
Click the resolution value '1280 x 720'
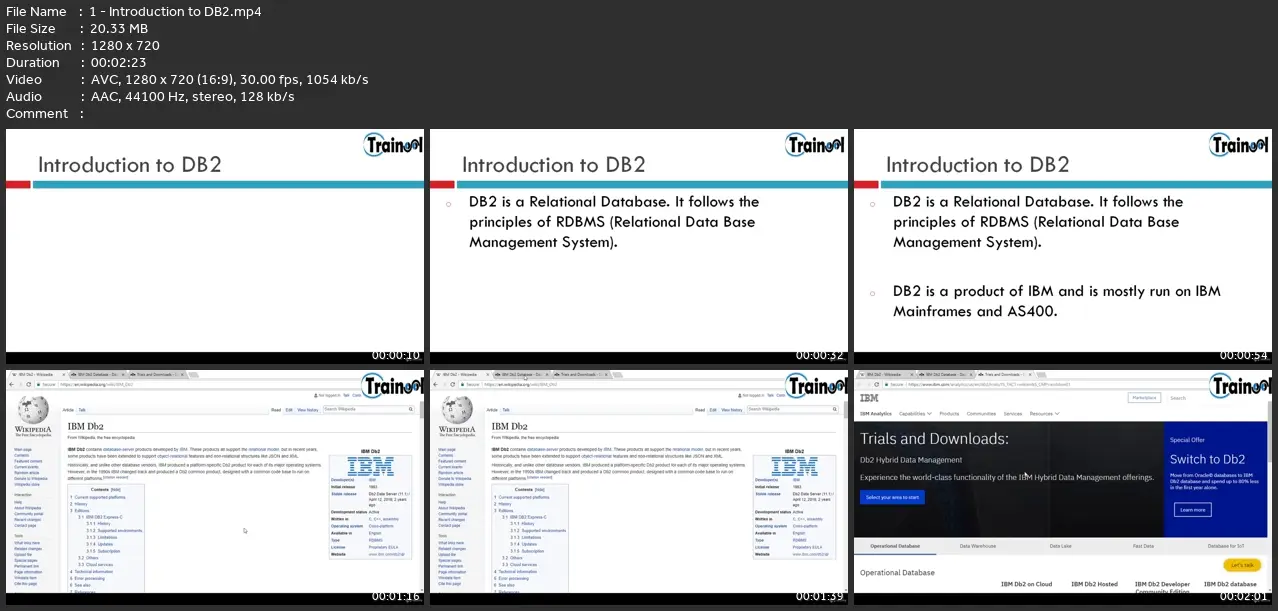pyautogui.click(x=127, y=46)
